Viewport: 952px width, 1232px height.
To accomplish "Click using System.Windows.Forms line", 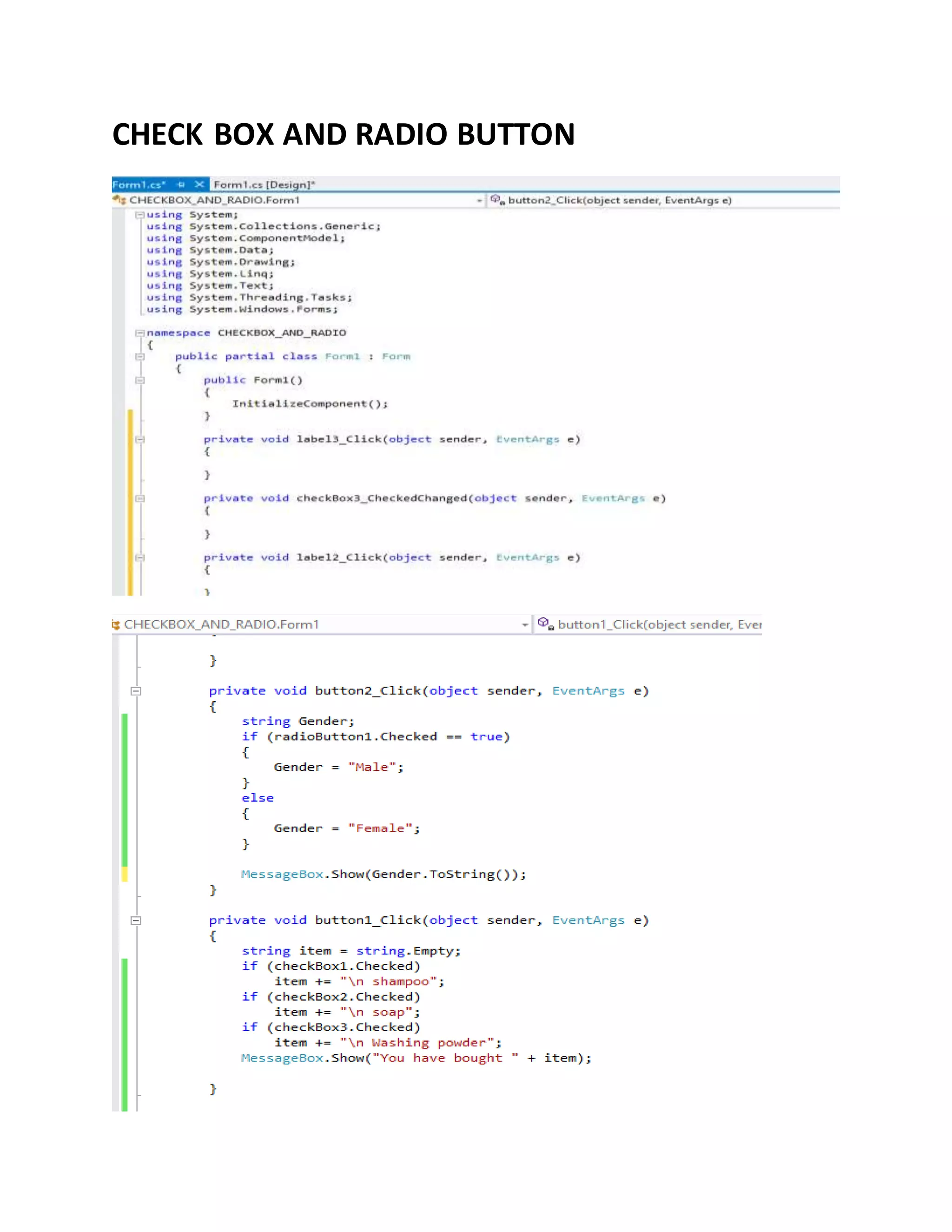I will 243,309.
